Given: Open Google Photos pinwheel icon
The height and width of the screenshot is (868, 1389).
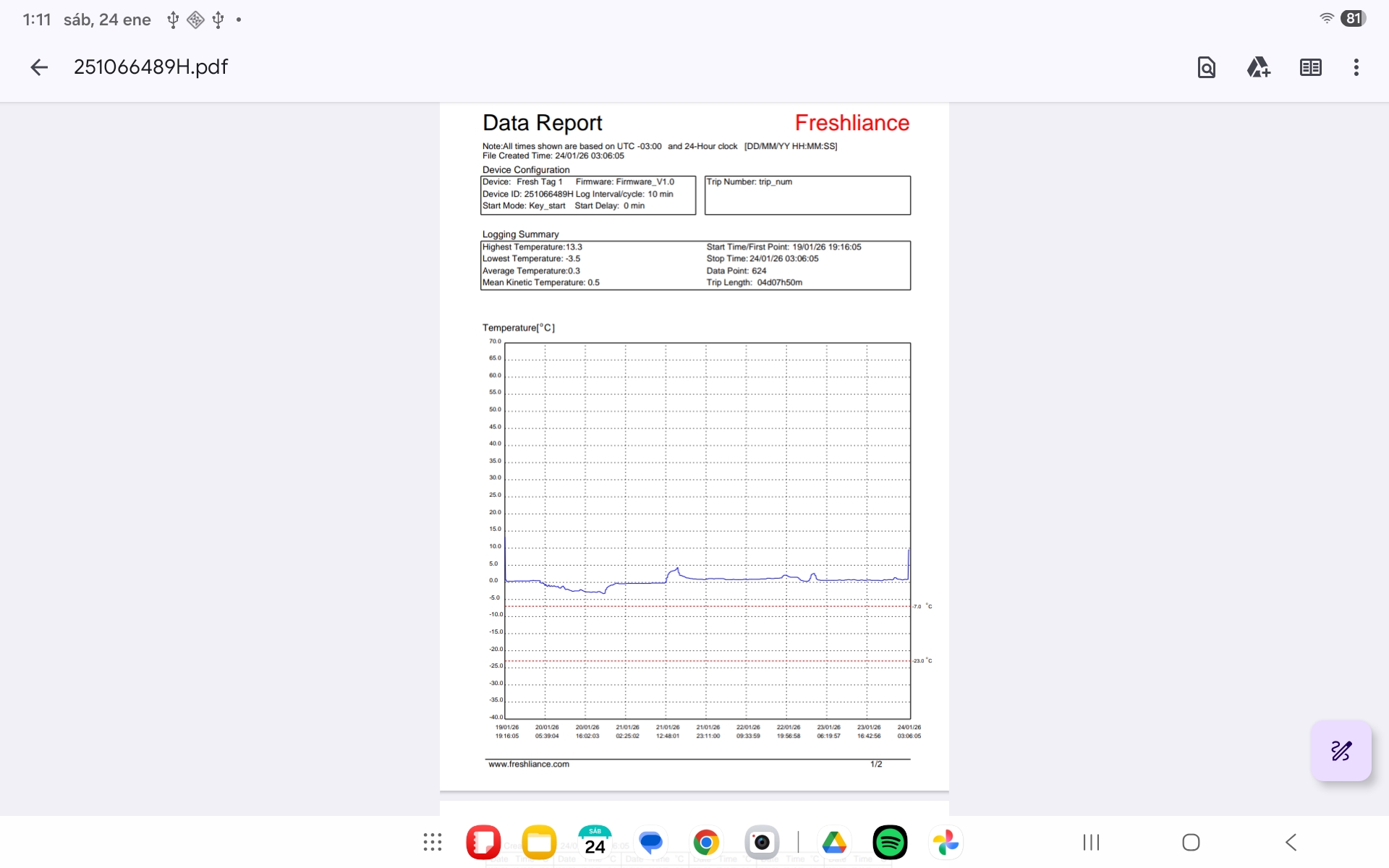Looking at the screenshot, I should [946, 842].
